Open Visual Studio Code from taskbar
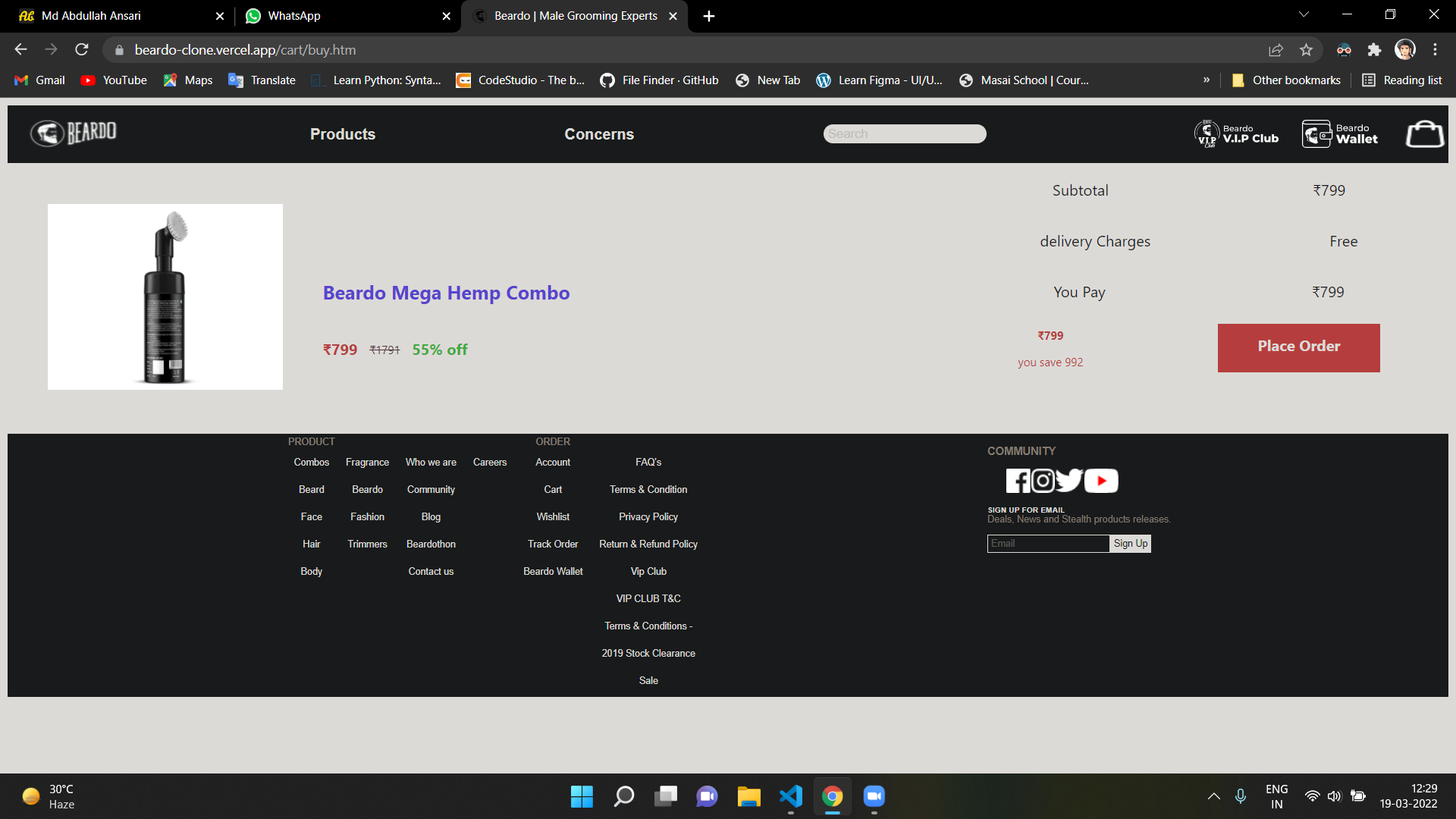The height and width of the screenshot is (819, 1456). click(791, 796)
